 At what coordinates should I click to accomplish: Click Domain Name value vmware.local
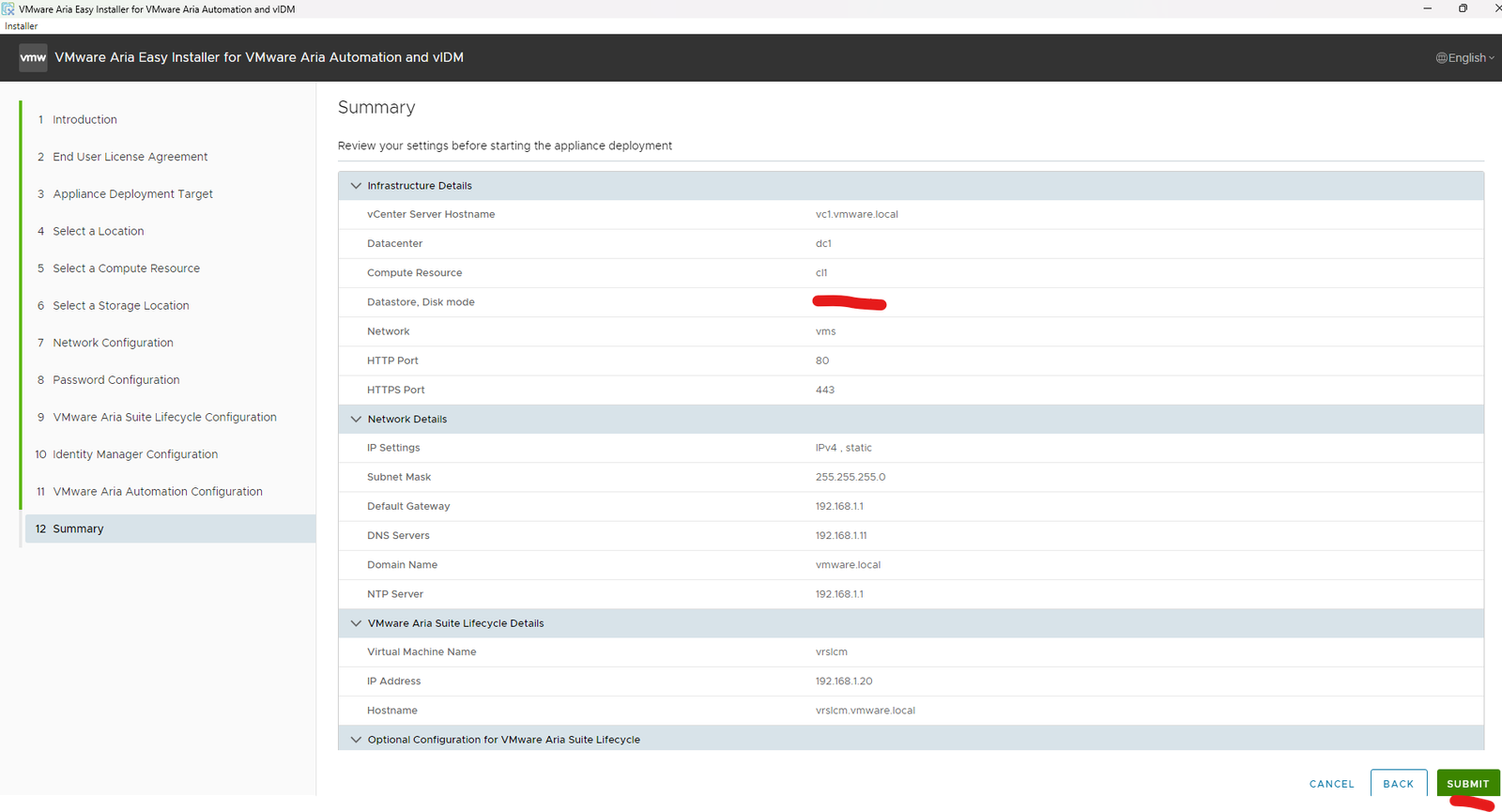pos(848,565)
